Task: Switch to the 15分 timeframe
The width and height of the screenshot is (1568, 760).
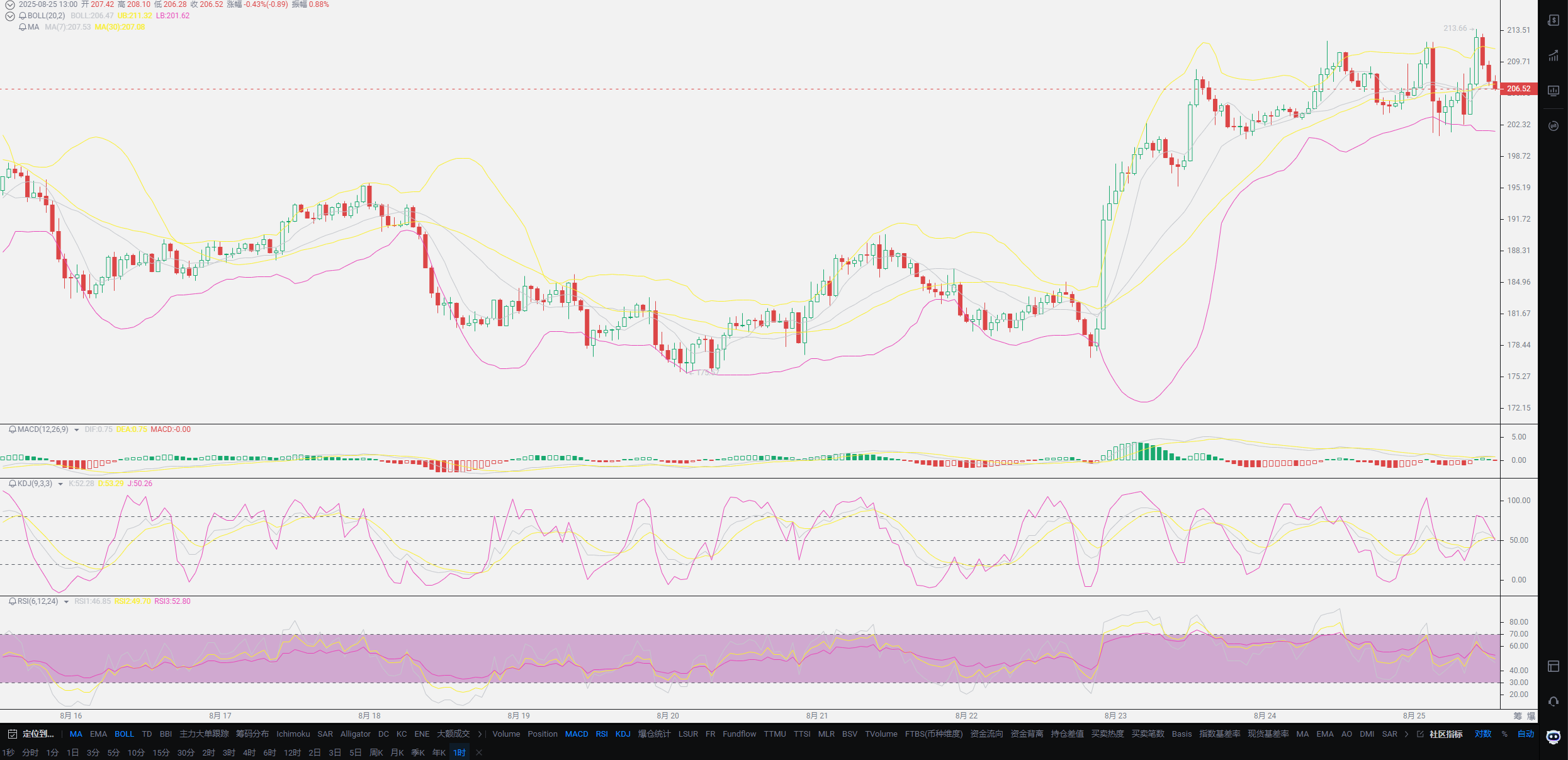Action: click(x=161, y=752)
